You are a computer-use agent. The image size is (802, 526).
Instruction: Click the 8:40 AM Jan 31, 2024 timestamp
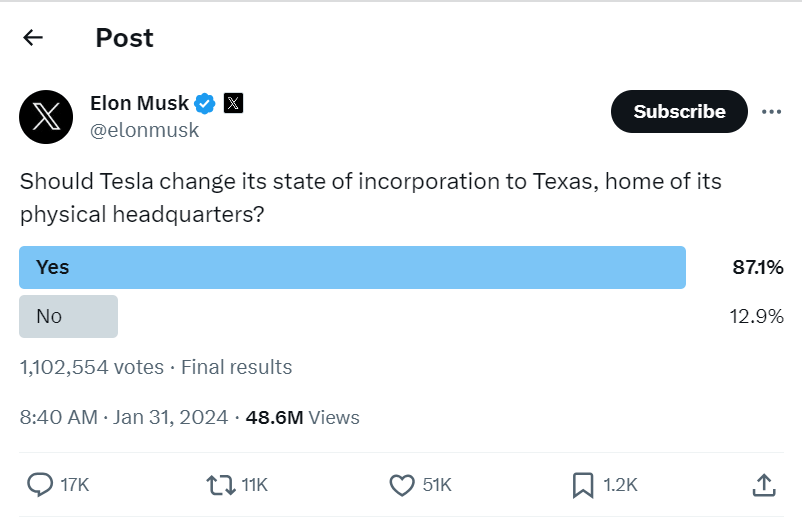[124, 417]
